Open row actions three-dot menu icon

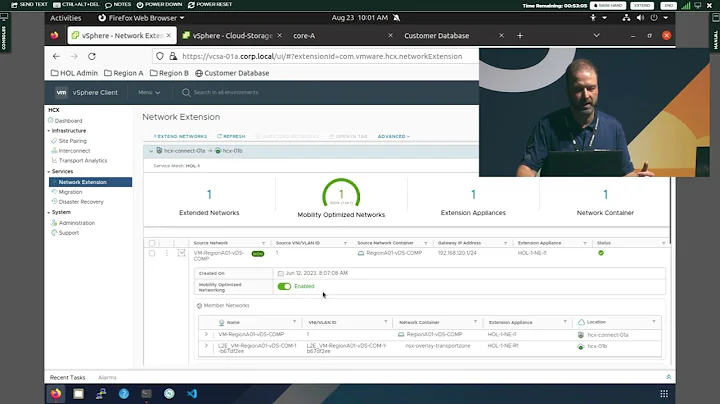(x=167, y=253)
